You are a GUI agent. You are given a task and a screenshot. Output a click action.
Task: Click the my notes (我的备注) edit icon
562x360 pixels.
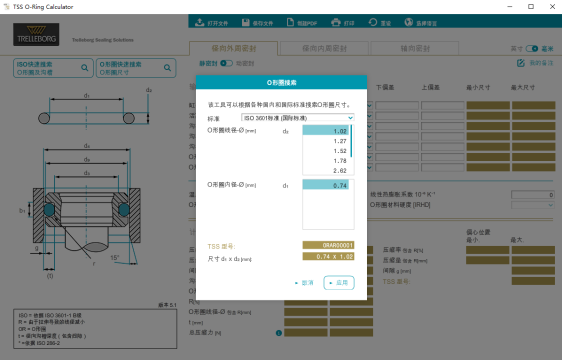pyautogui.click(x=521, y=63)
